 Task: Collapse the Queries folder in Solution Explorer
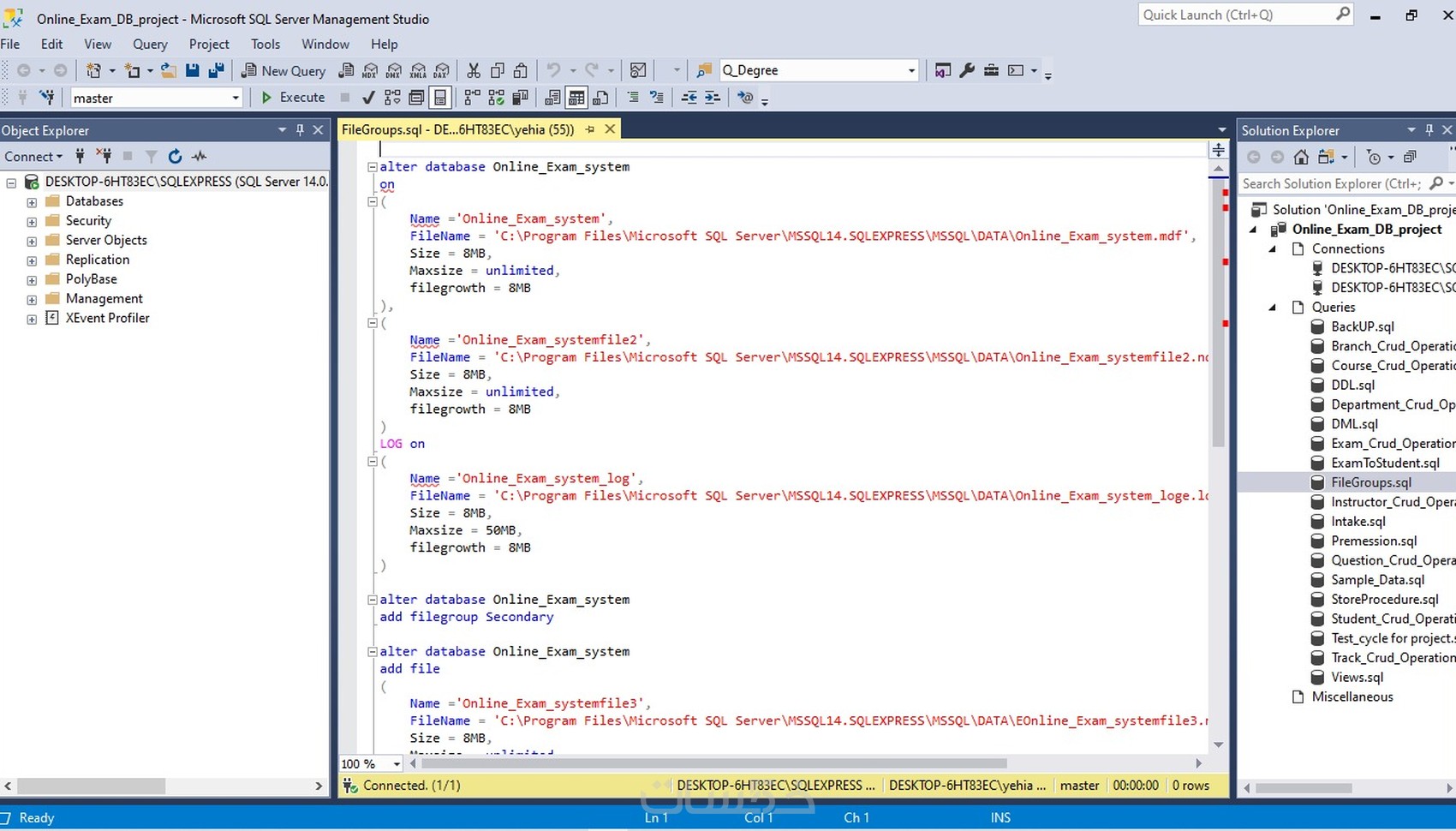click(x=1273, y=307)
